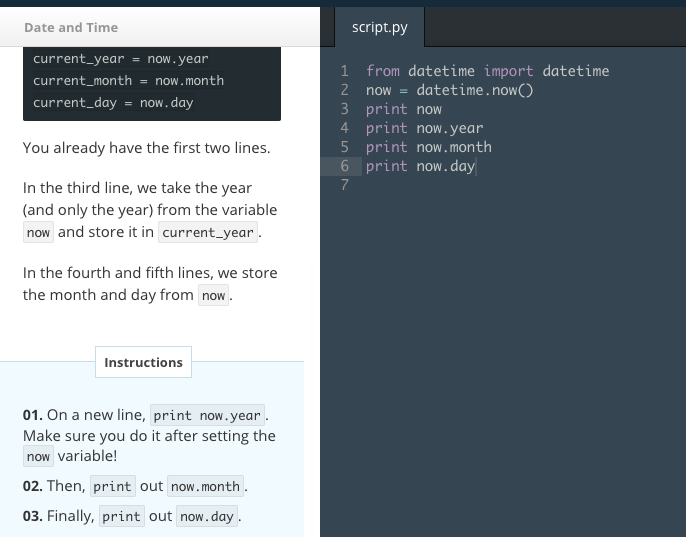Click the 'from datetime import datetime' line
This screenshot has height=537, width=686.
[x=487, y=71]
